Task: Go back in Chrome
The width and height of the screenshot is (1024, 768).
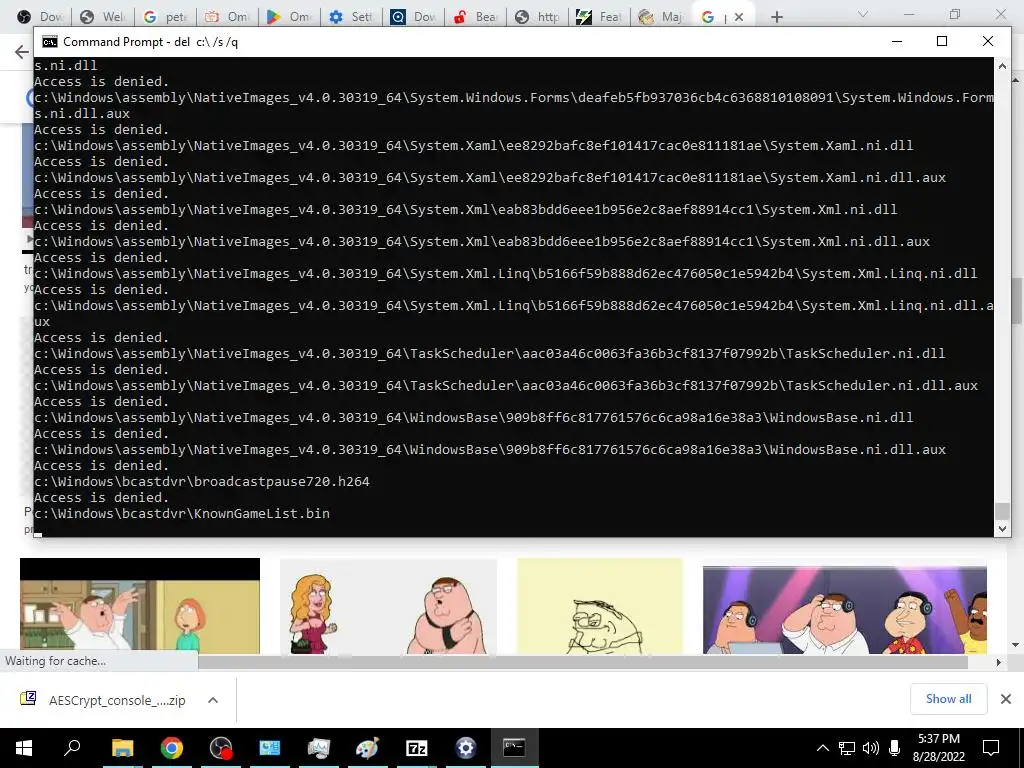Action: [22, 52]
